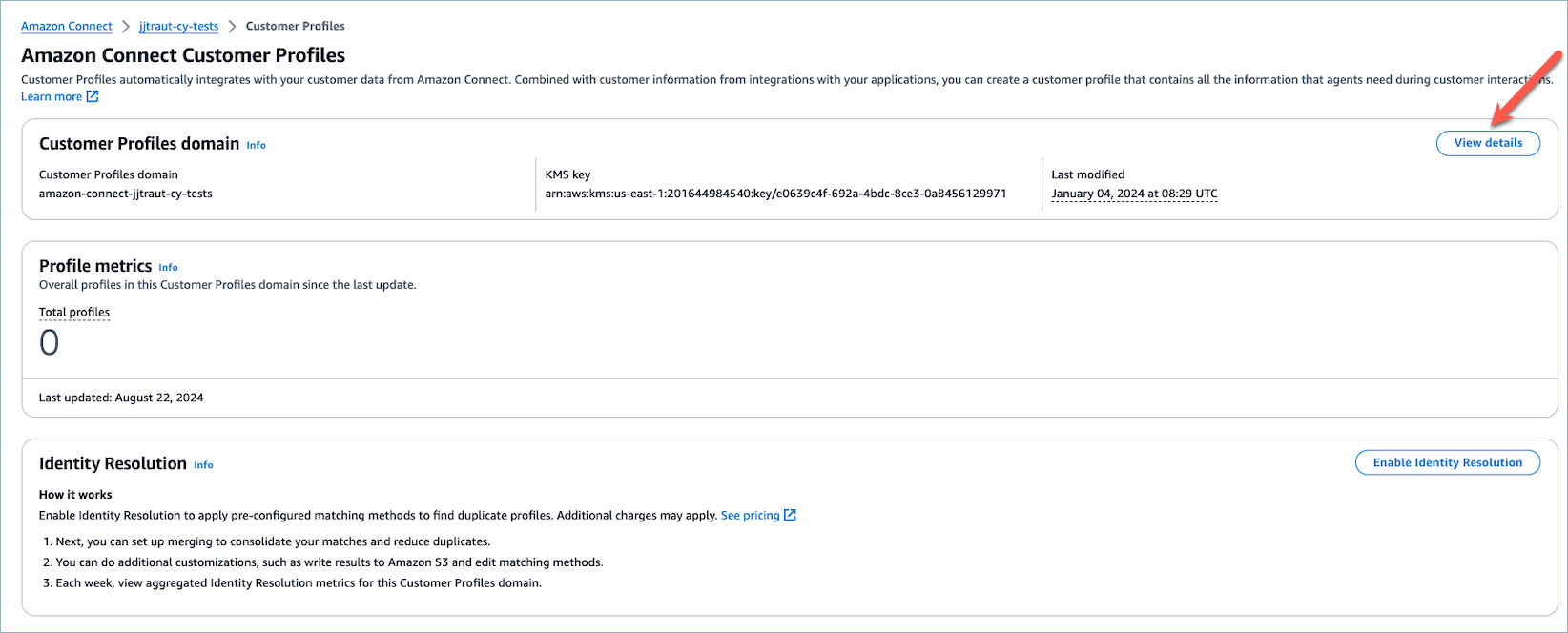Navigate to jjtraut-cy-tests instance breadcrumb
The height and width of the screenshot is (633, 1568).
tap(178, 26)
